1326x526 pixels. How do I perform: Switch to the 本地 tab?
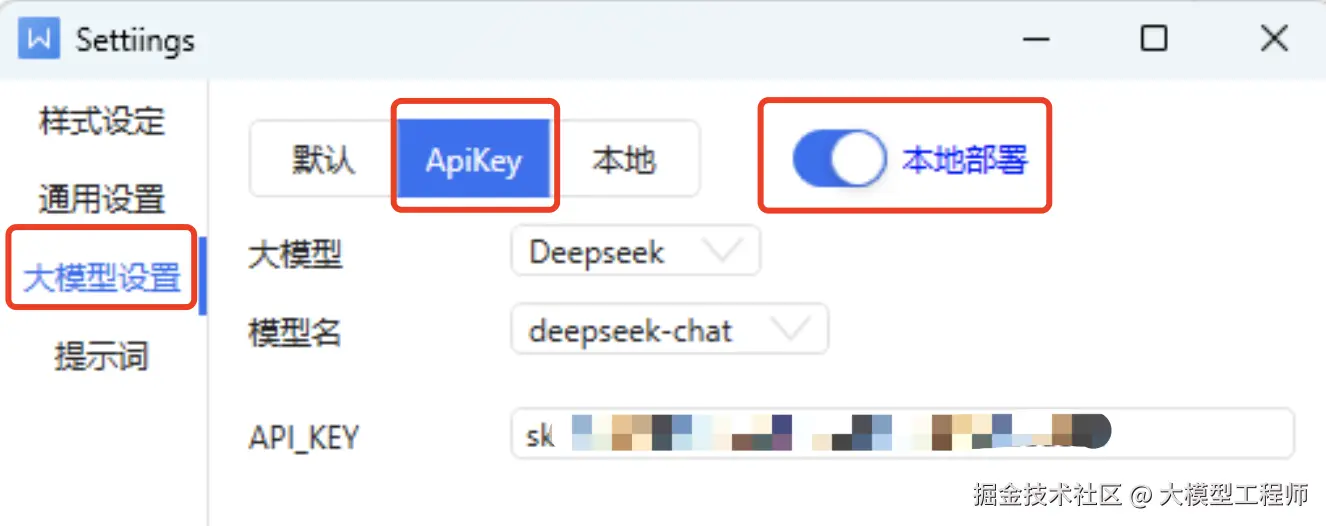pos(624,159)
